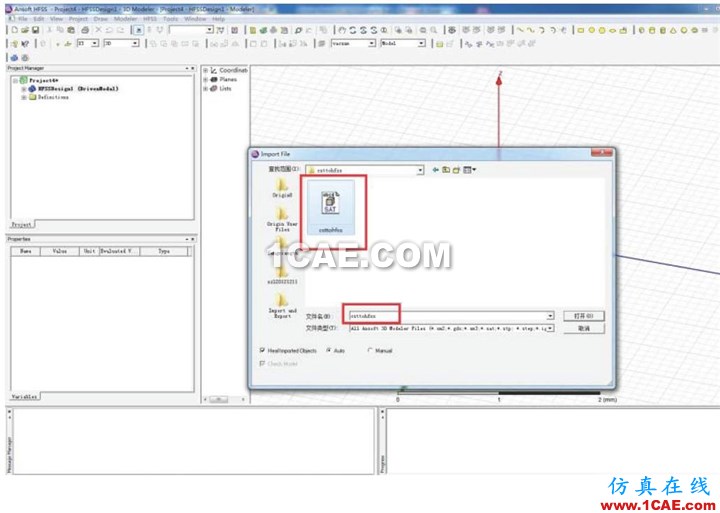Open the Draw menu
The width and height of the screenshot is (720, 513).
coord(101,19)
